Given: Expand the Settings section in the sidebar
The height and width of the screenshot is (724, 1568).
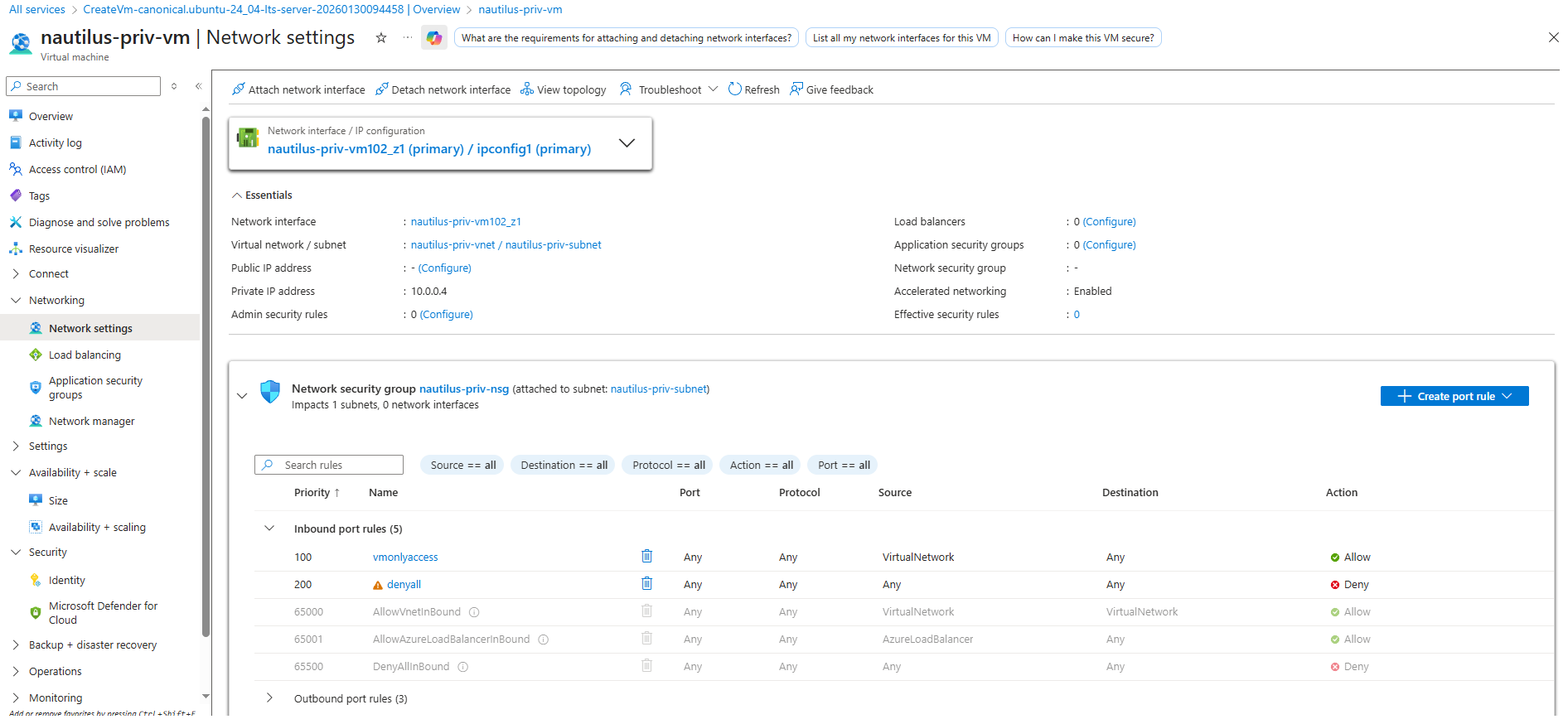Looking at the screenshot, I should pos(16,446).
